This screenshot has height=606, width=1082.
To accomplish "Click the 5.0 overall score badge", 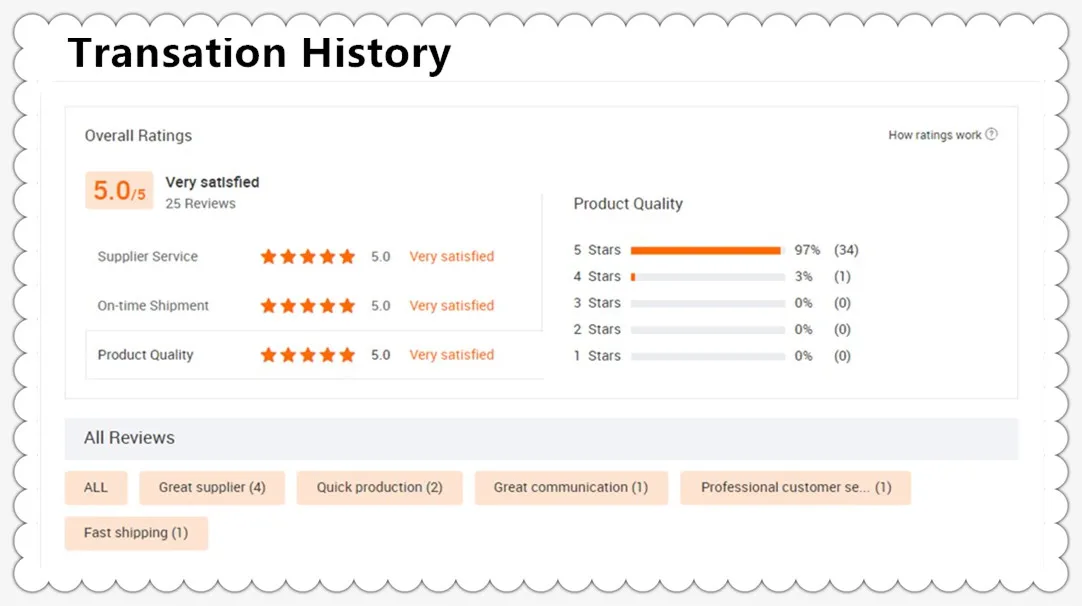I will click(119, 190).
